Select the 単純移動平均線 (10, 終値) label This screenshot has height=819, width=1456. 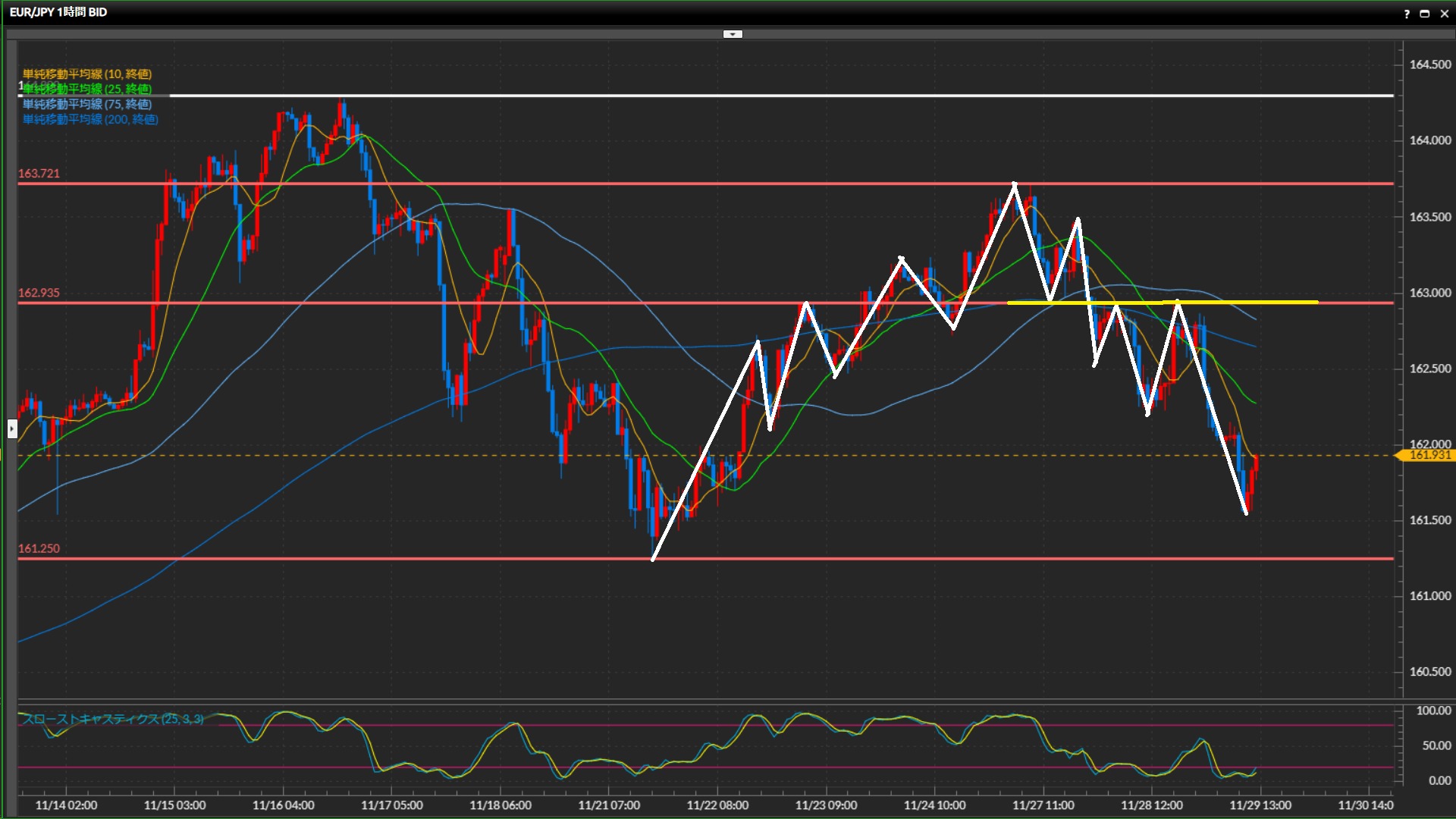pyautogui.click(x=87, y=74)
